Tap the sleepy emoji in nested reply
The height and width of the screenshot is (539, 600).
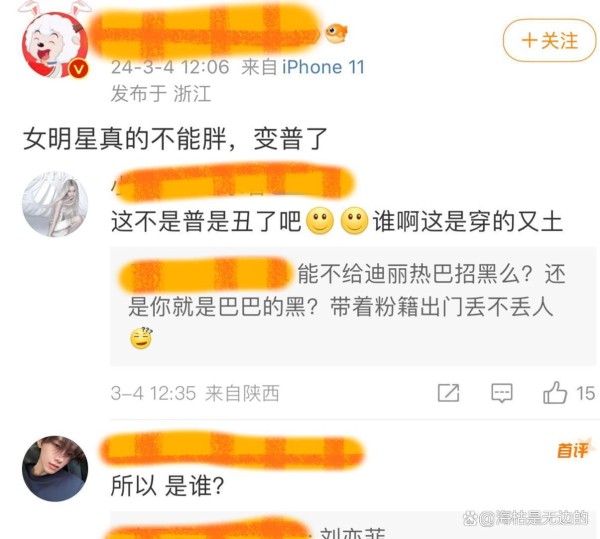(x=141, y=338)
